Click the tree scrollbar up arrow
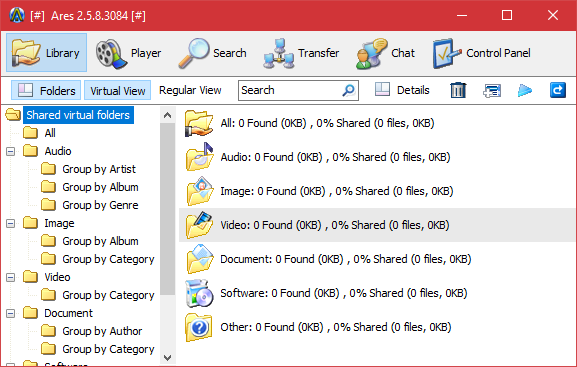The image size is (577, 367). coord(167,115)
